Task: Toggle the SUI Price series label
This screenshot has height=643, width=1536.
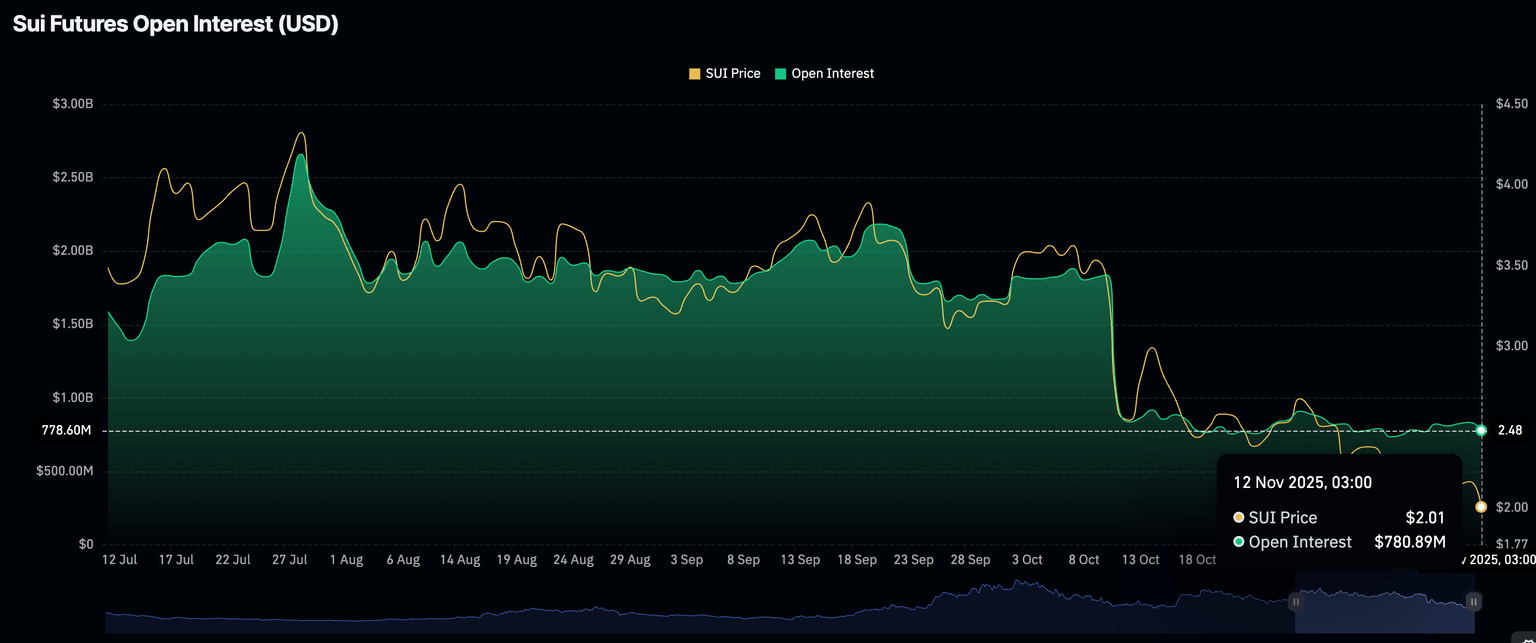Action: tap(732, 74)
